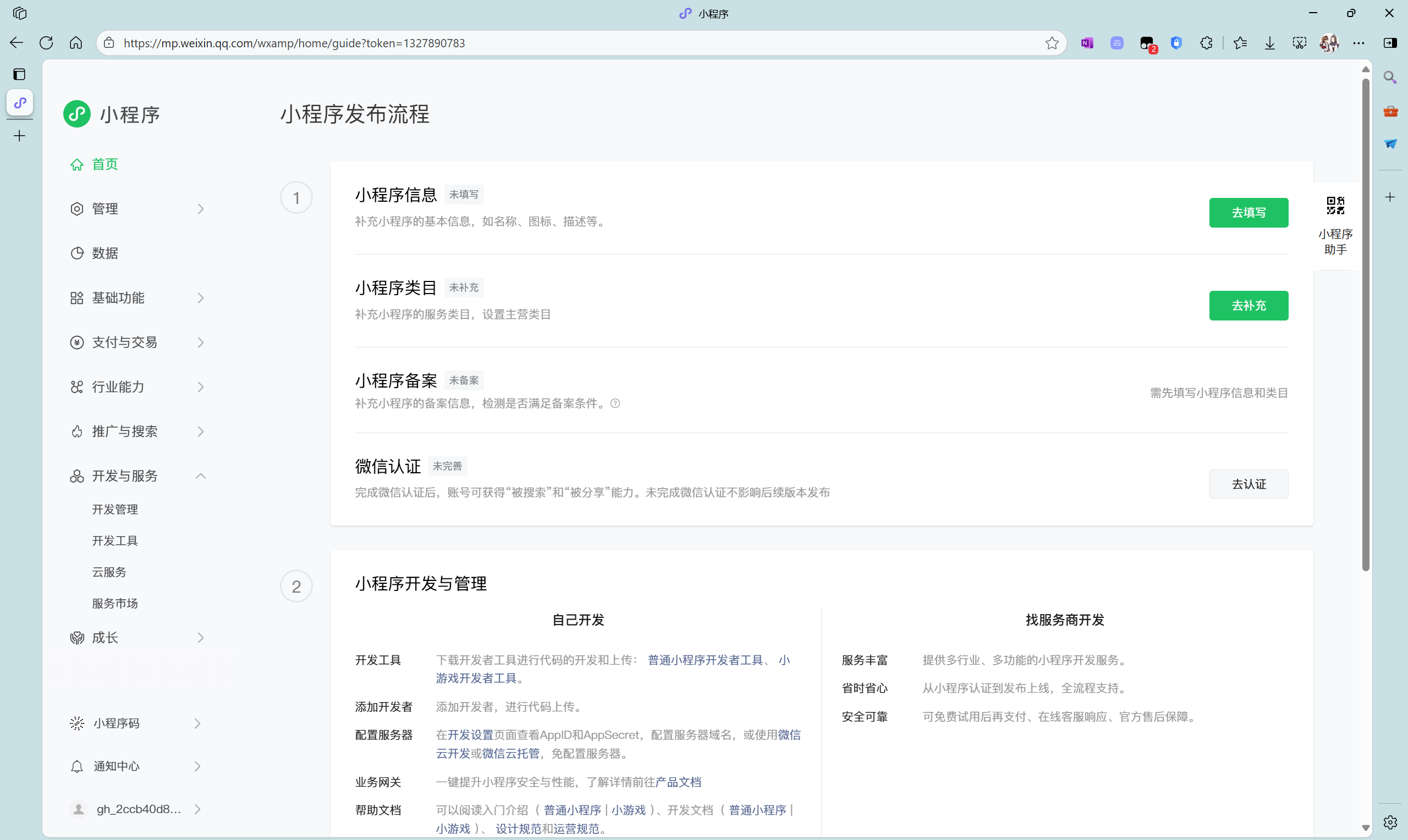Screen dimensions: 1408x840
Task: Expand the 通知中心 menu
Action: 136,766
